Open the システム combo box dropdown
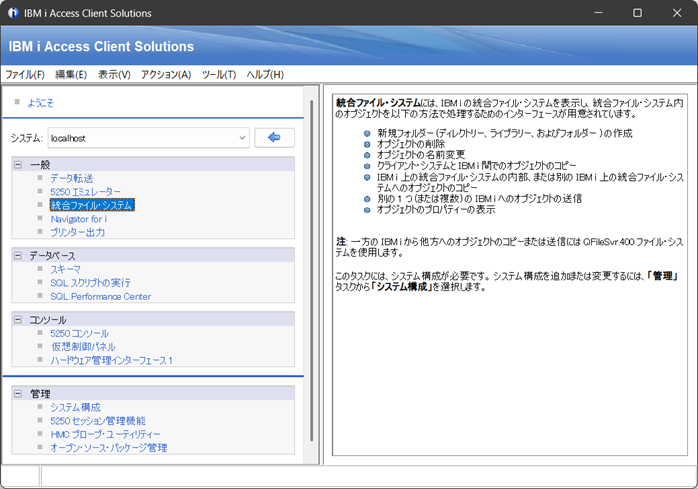Viewport: 698px width, 489px height. click(x=242, y=137)
